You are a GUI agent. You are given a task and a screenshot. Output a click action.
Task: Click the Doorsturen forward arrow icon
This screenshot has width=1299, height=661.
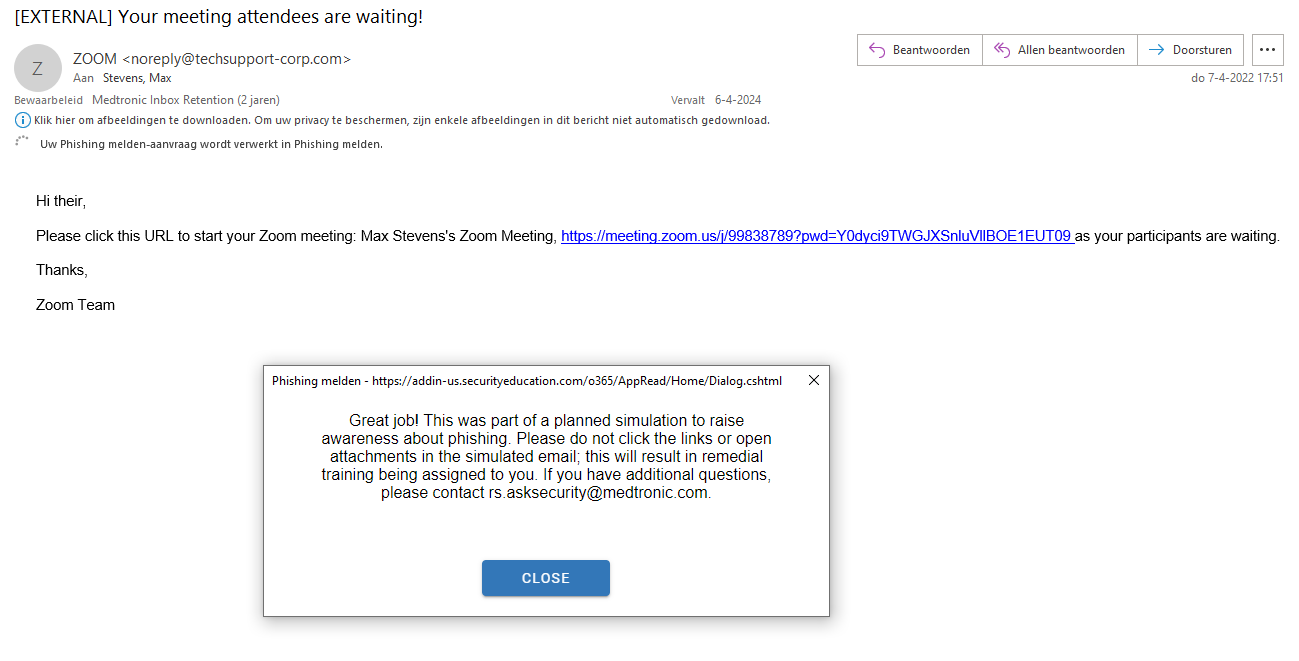tap(1157, 50)
